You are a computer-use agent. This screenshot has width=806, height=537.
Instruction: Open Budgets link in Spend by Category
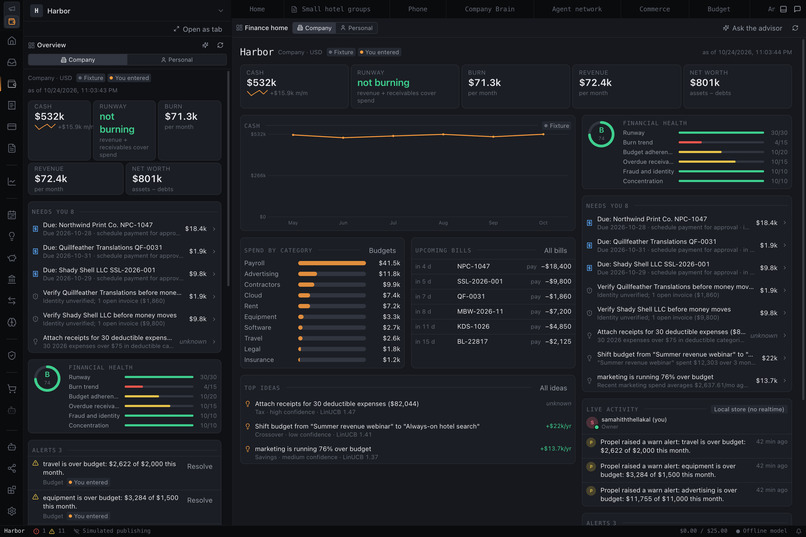click(382, 251)
